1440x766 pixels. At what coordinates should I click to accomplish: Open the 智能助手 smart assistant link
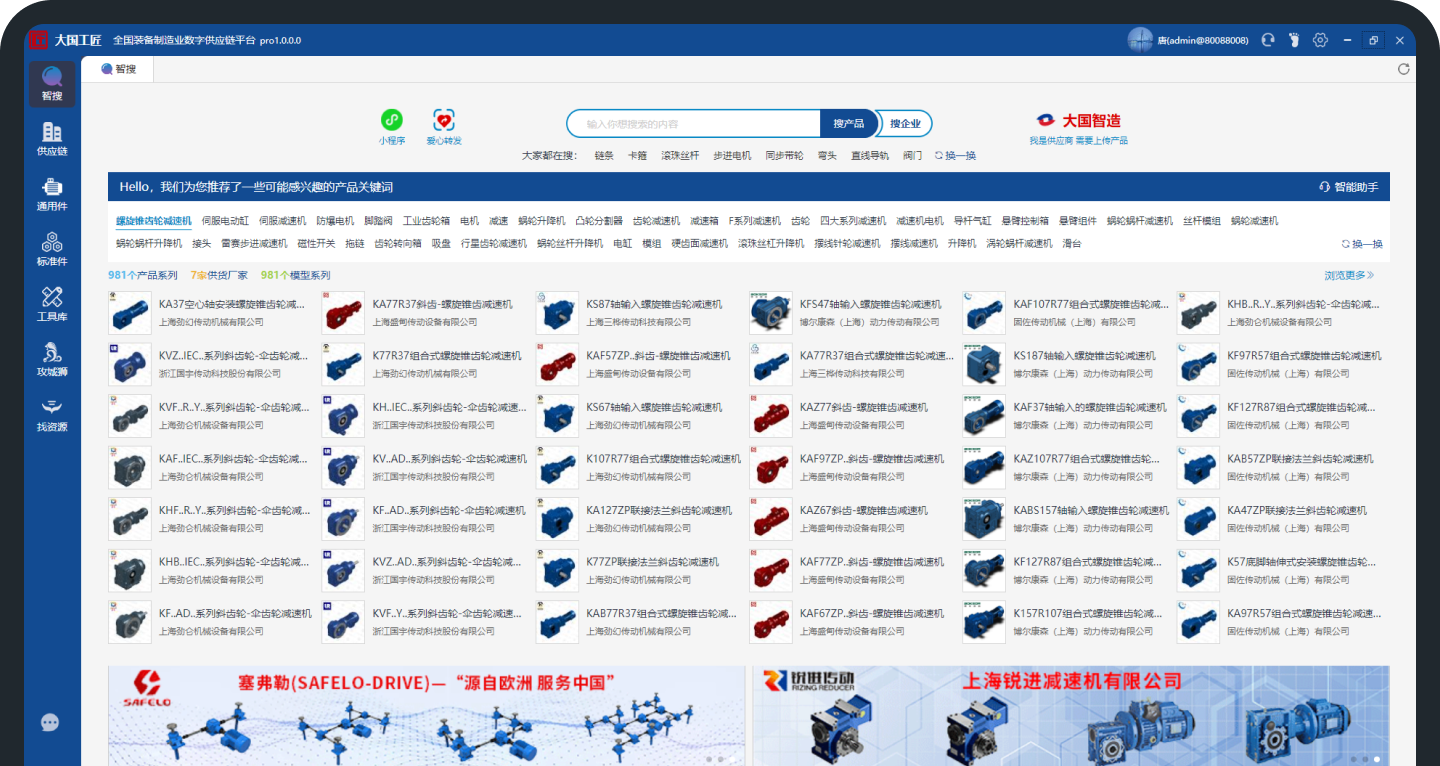coord(1349,187)
